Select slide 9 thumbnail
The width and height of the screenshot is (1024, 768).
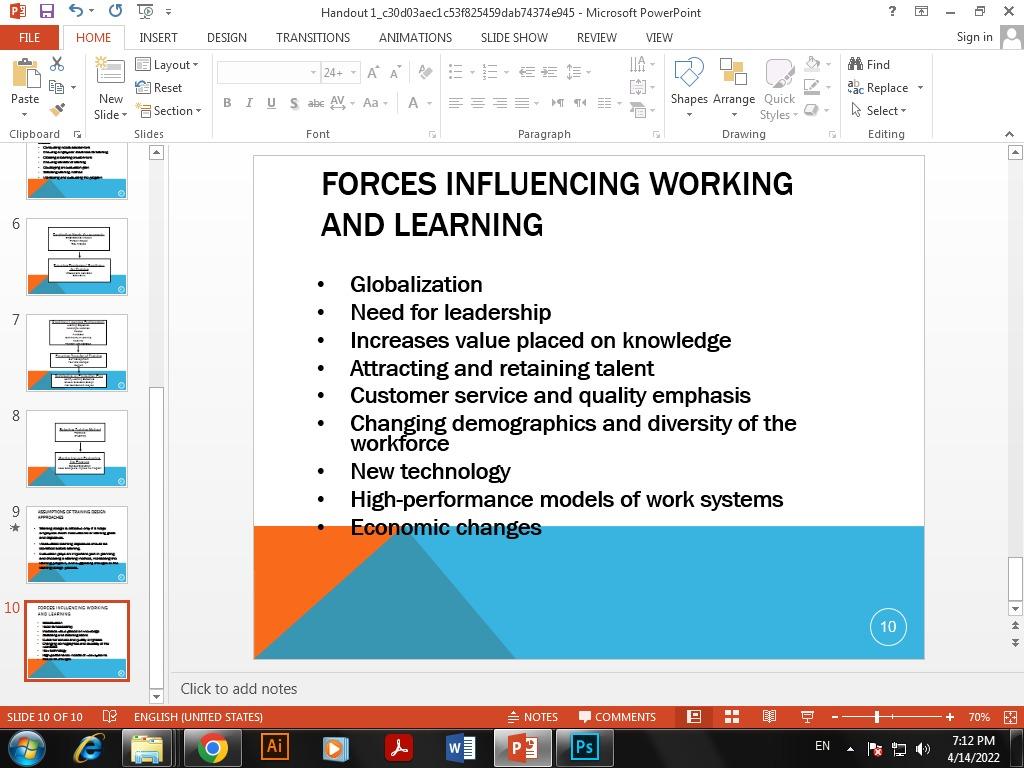[x=76, y=545]
